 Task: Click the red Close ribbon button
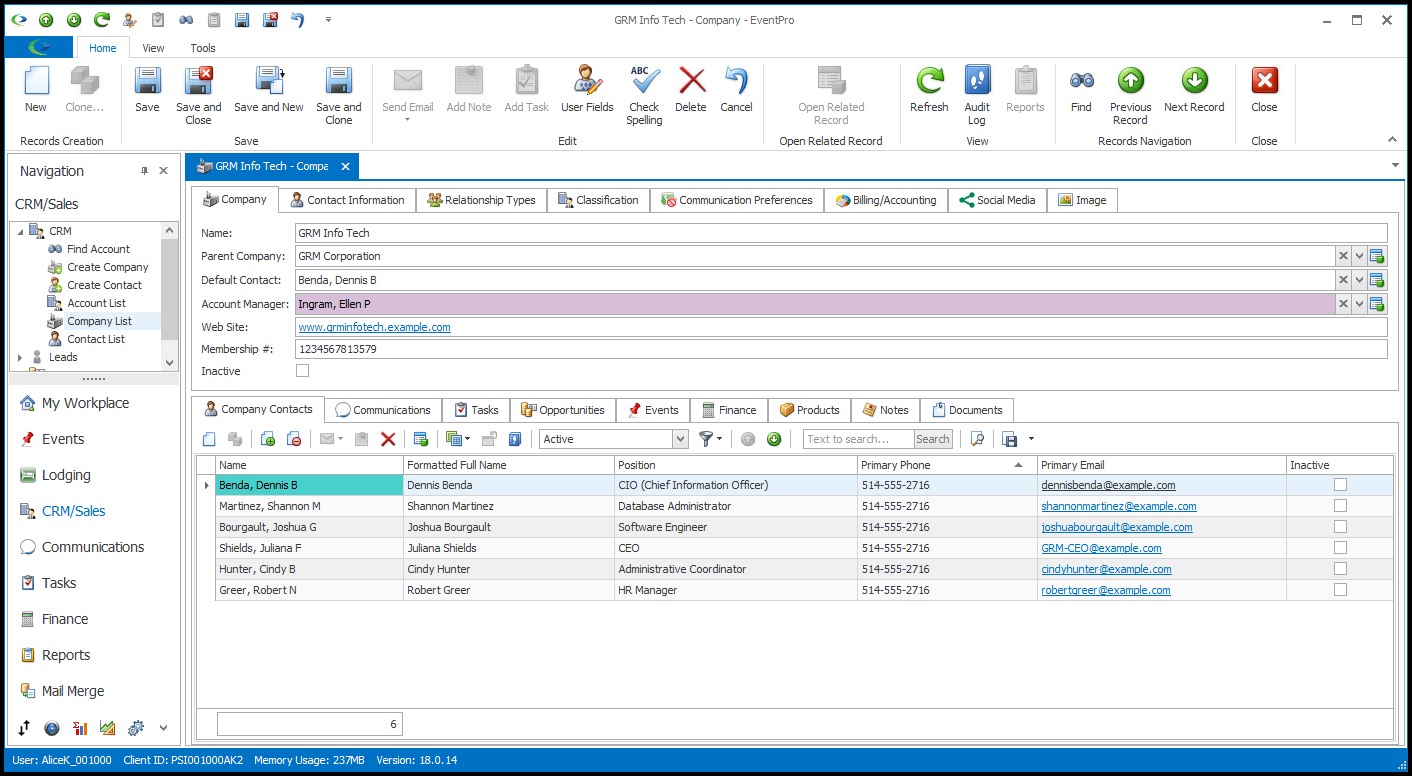coord(1264,91)
